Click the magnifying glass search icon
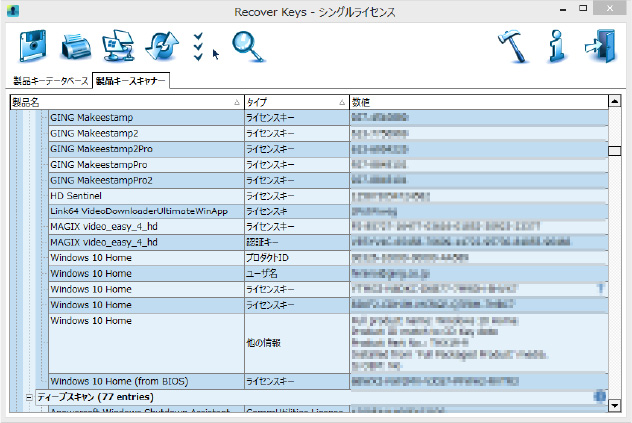 click(248, 46)
